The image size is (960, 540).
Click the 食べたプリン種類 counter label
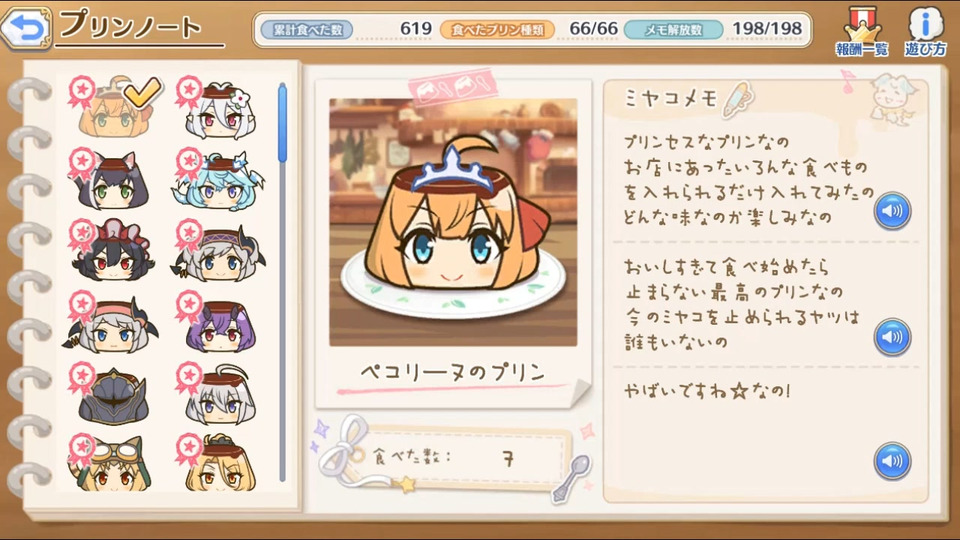tap(498, 29)
